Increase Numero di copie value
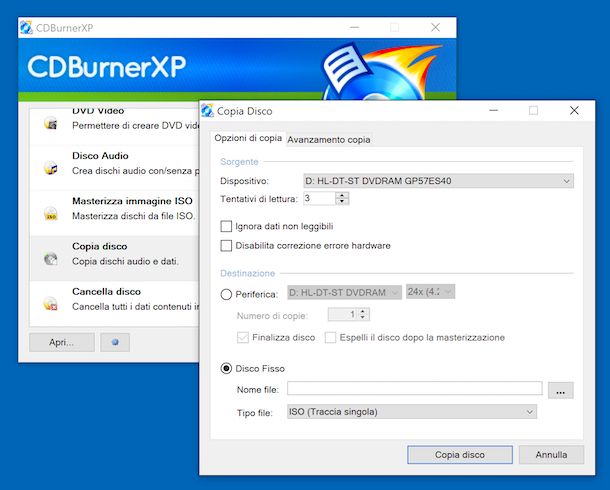Image resolution: width=610 pixels, height=490 pixels. [363, 311]
